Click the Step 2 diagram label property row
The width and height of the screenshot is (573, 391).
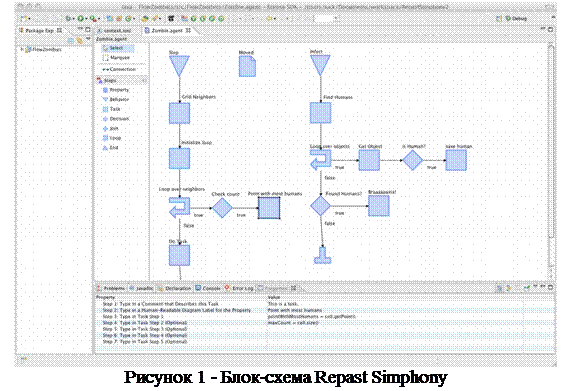(x=324, y=310)
